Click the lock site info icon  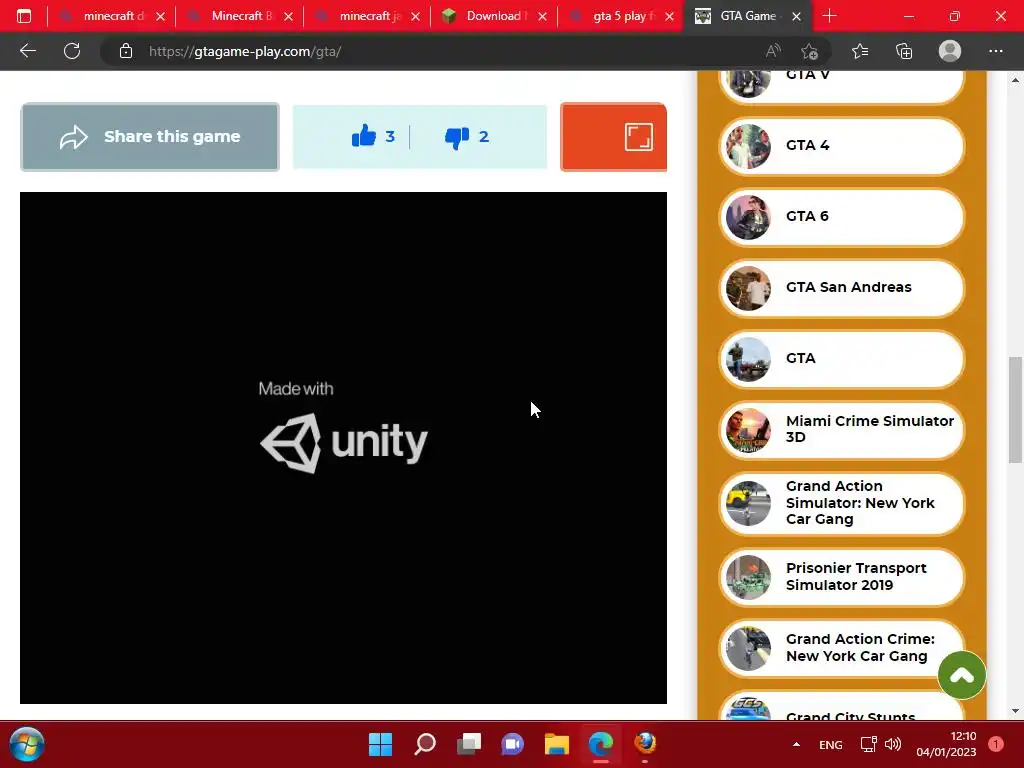tap(126, 51)
